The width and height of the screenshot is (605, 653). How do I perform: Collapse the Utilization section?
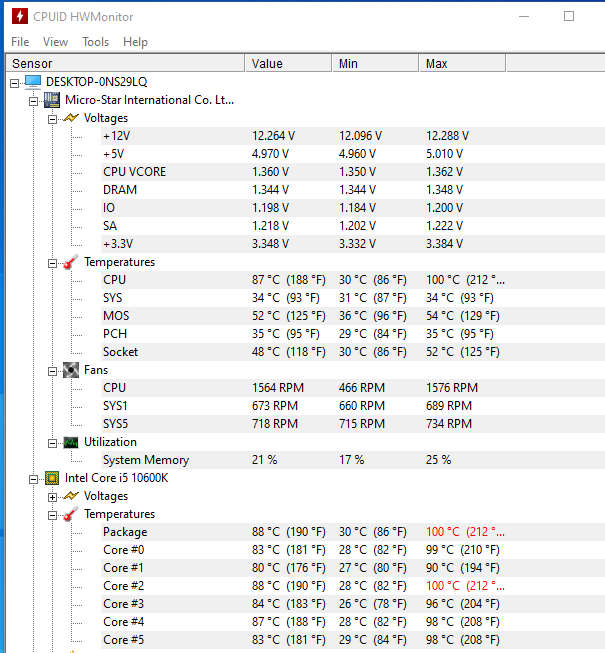(x=52, y=443)
